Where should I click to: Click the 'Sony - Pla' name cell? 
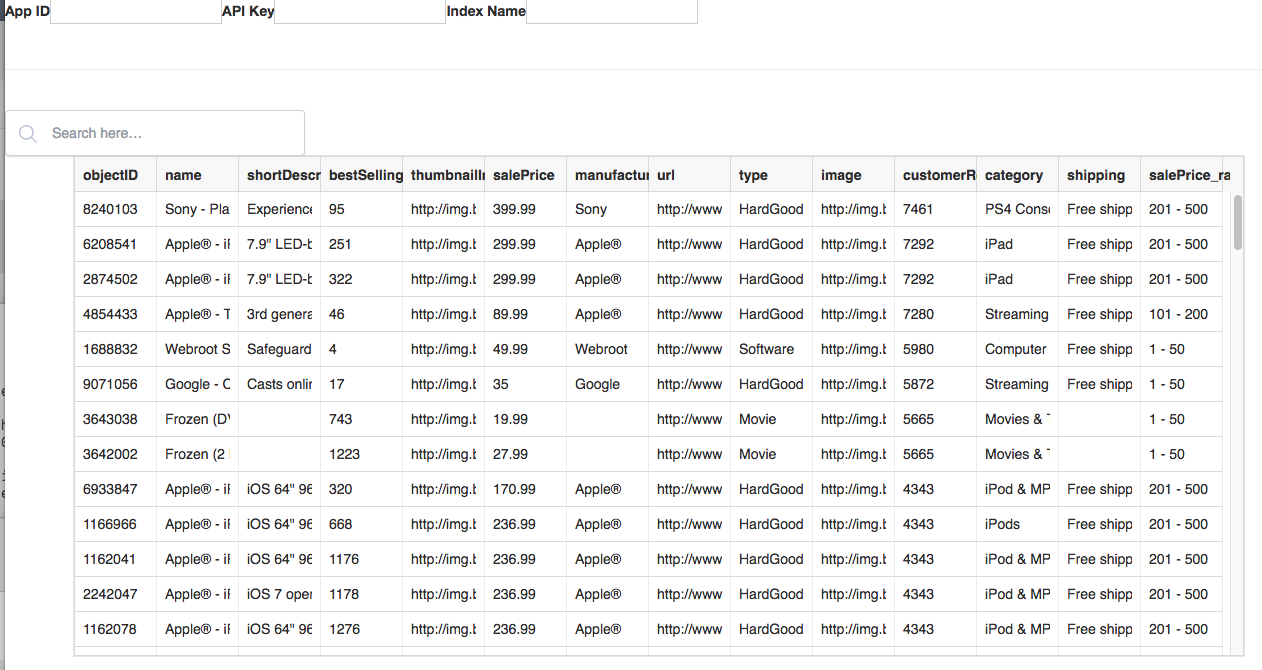[197, 209]
